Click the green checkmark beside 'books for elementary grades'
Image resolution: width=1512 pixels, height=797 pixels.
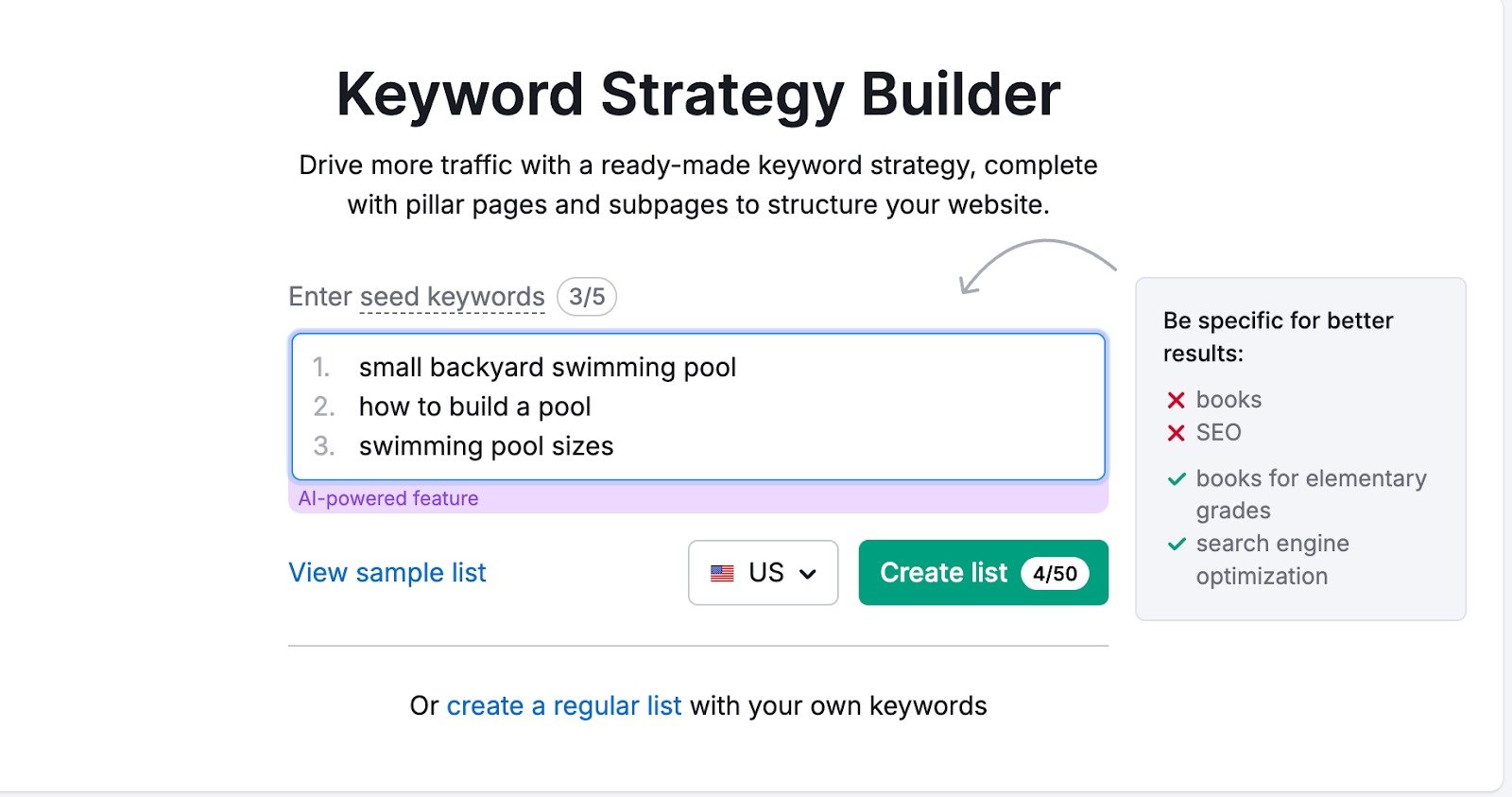pyautogui.click(x=1176, y=478)
